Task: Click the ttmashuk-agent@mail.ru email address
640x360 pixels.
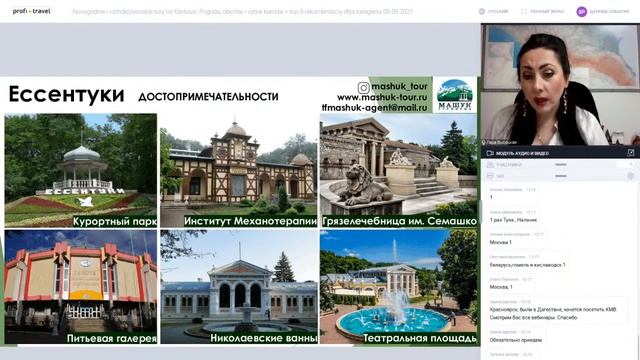Action: coord(374,108)
